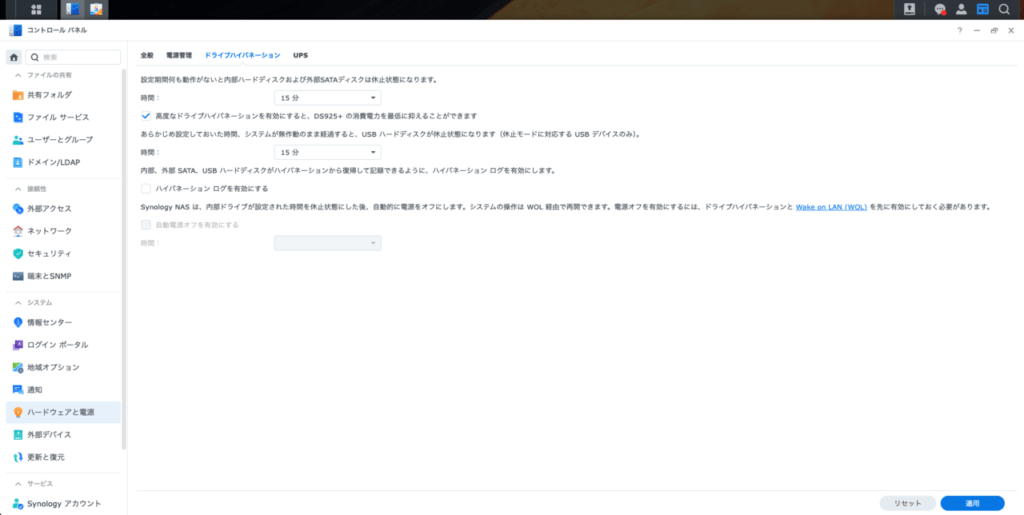Collapse the サービス section

point(18,484)
